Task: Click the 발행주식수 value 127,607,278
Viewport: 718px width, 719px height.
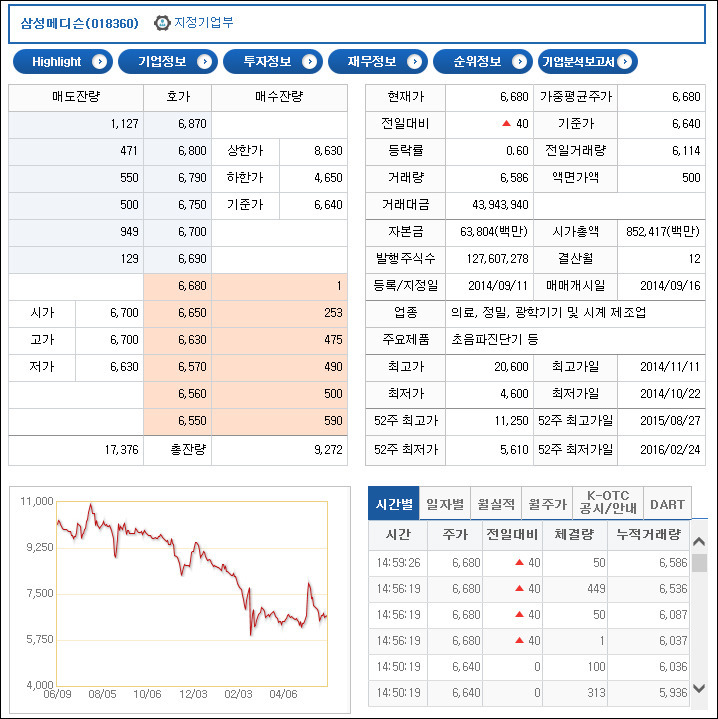Action: tap(497, 259)
